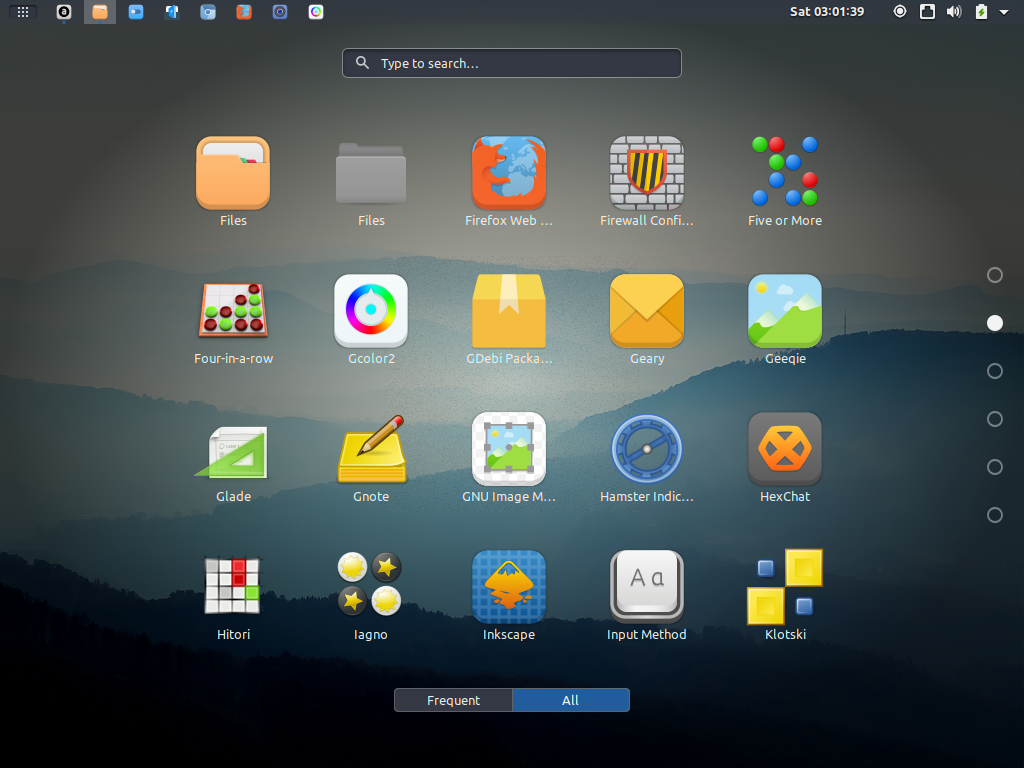This screenshot has width=1024, height=768.
Task: Jump to the third app page dot
Action: (995, 371)
